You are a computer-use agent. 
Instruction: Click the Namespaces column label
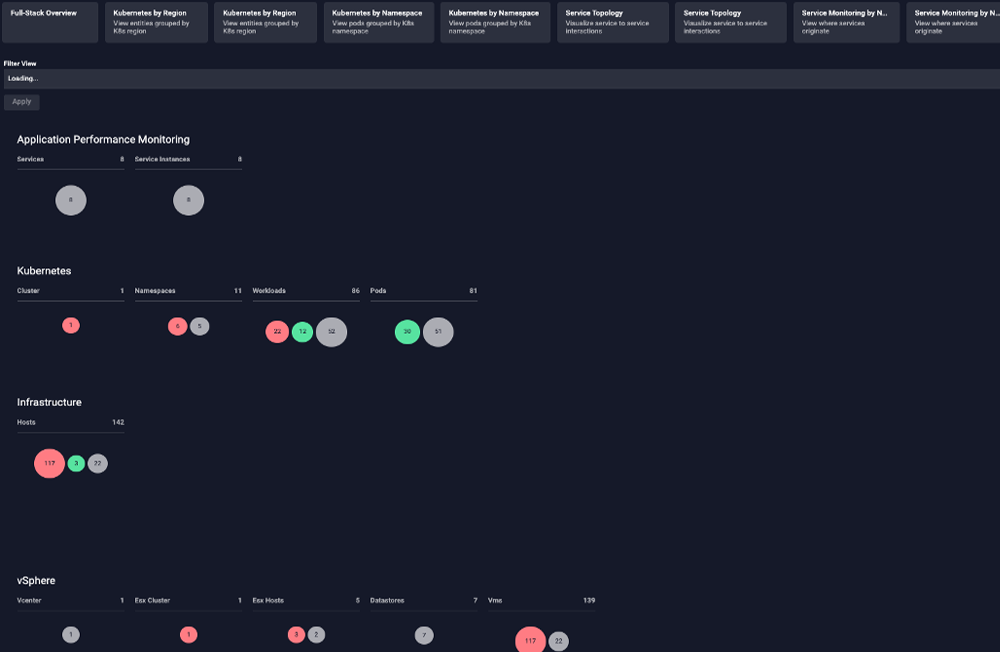155,291
